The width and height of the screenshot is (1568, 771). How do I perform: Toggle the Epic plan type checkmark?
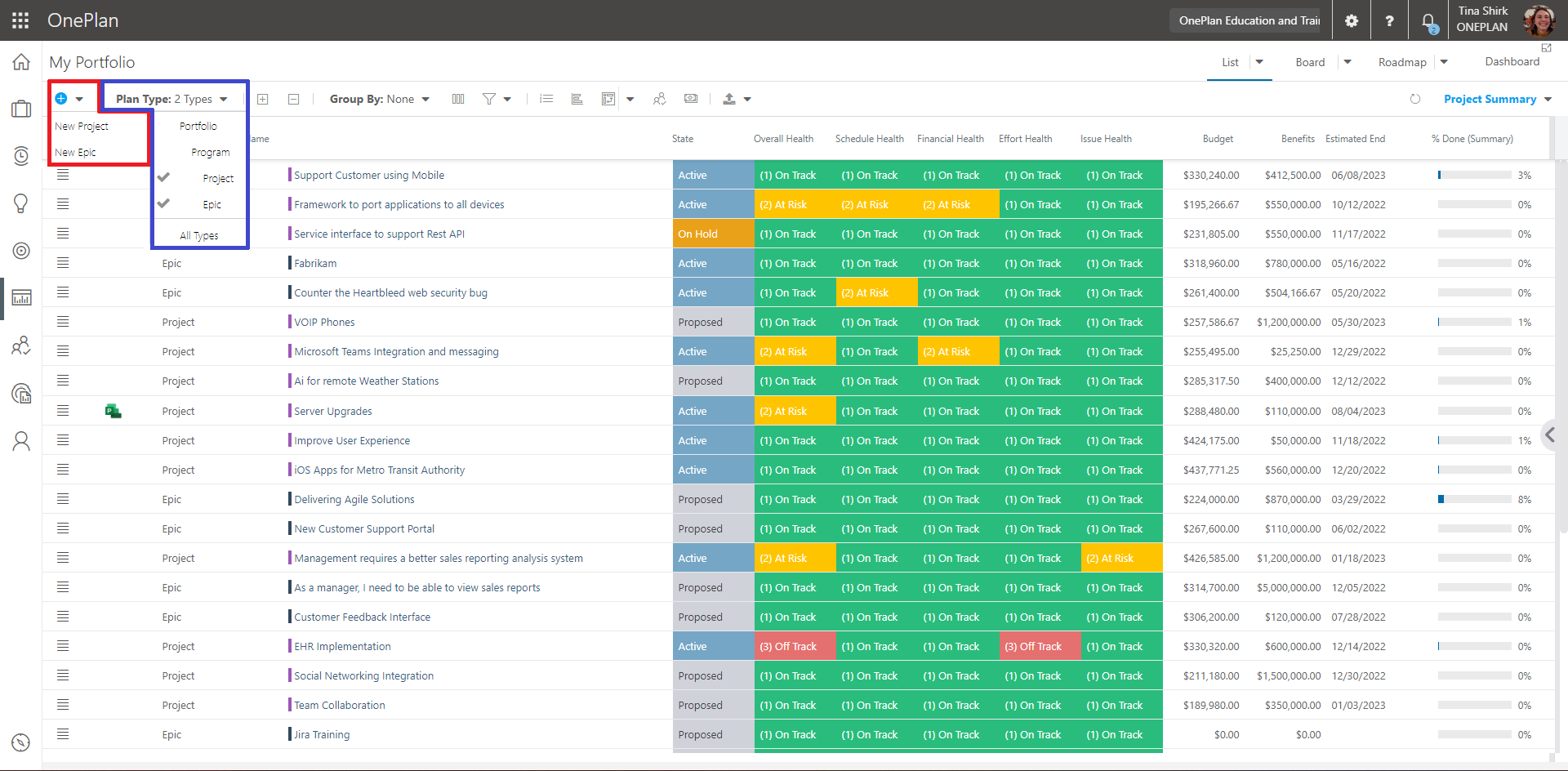point(163,203)
